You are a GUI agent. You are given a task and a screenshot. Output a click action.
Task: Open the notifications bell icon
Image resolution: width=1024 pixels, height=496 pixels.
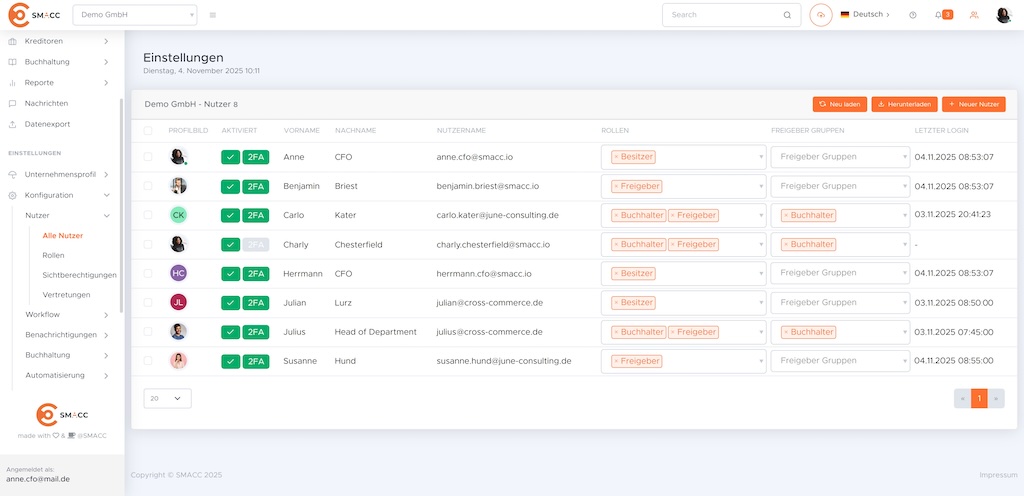[x=938, y=15]
